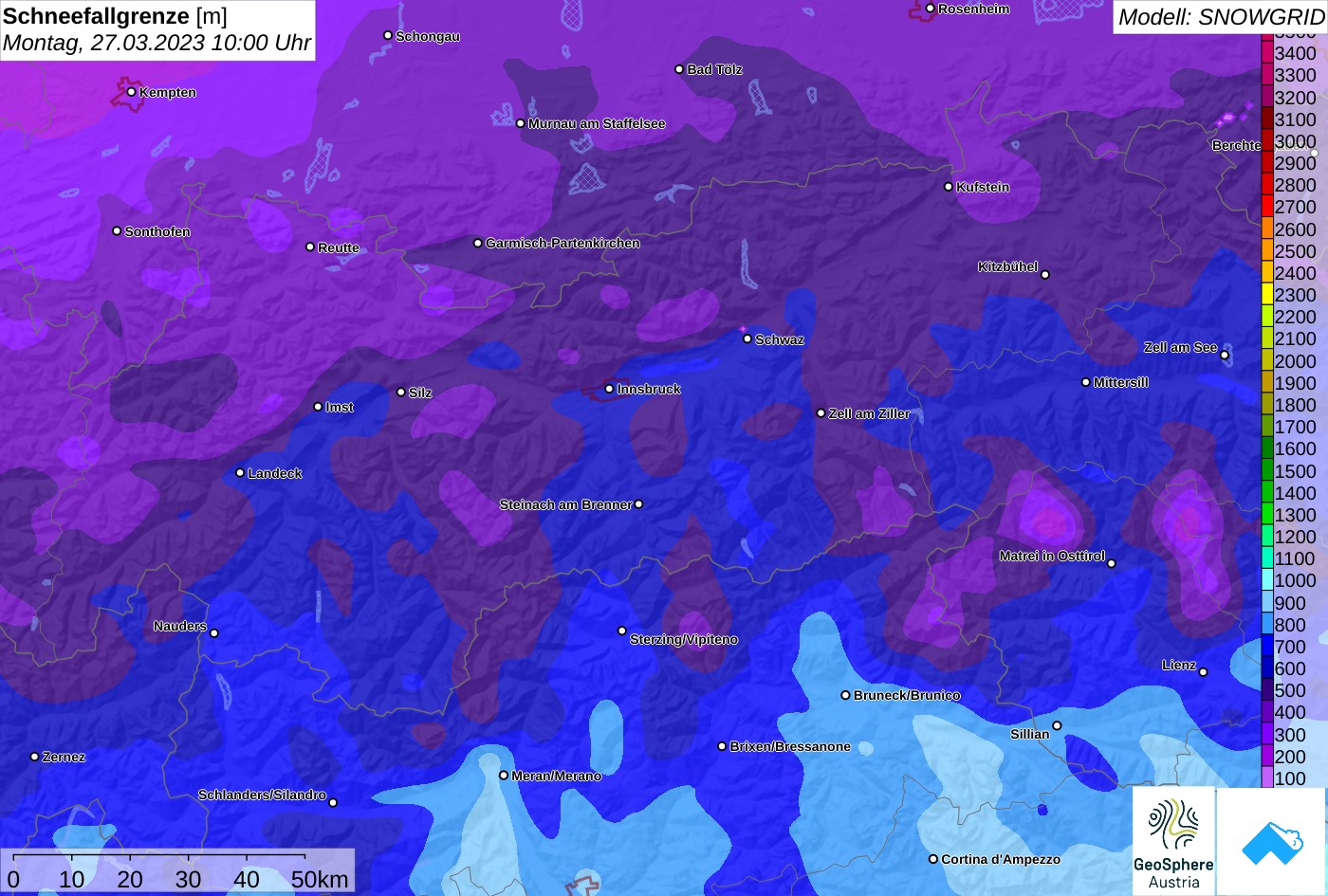Click the Landeck location dot
Screen dimensions: 1328x896
[240, 473]
